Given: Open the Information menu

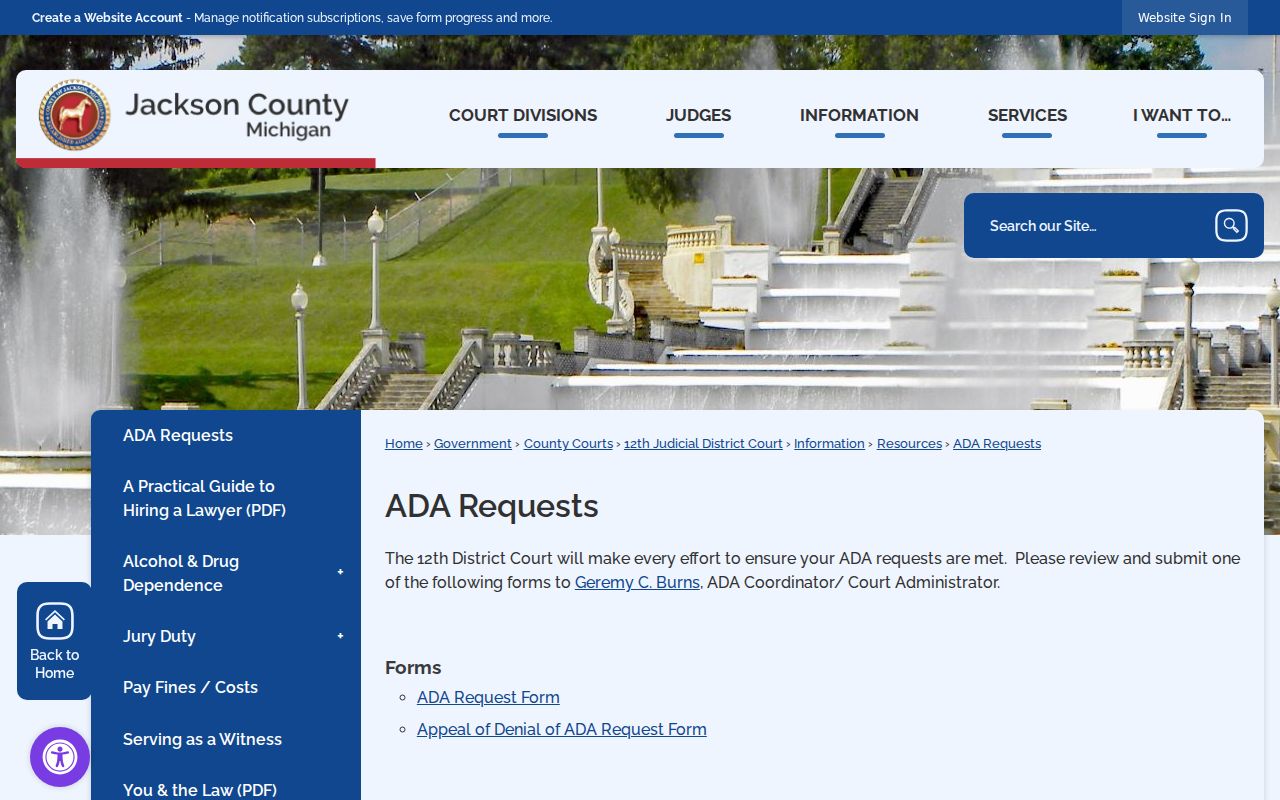Looking at the screenshot, I should (859, 116).
